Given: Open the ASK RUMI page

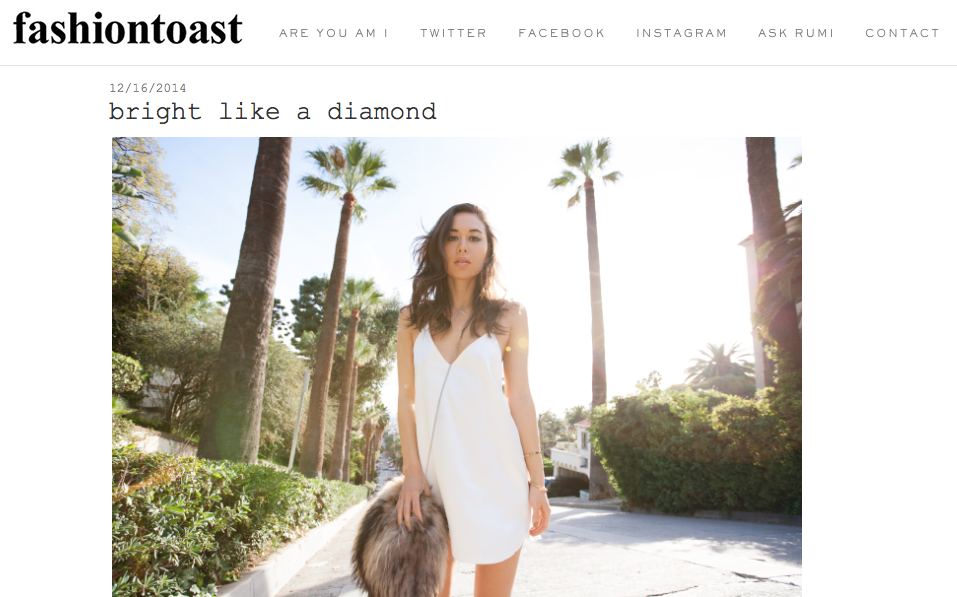Looking at the screenshot, I should pyautogui.click(x=796, y=33).
